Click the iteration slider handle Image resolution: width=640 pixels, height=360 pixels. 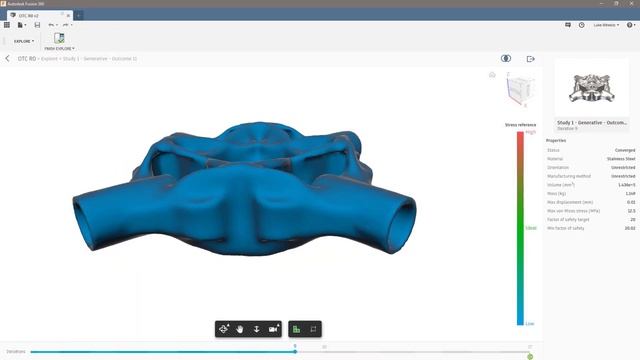pyautogui.click(x=295, y=351)
